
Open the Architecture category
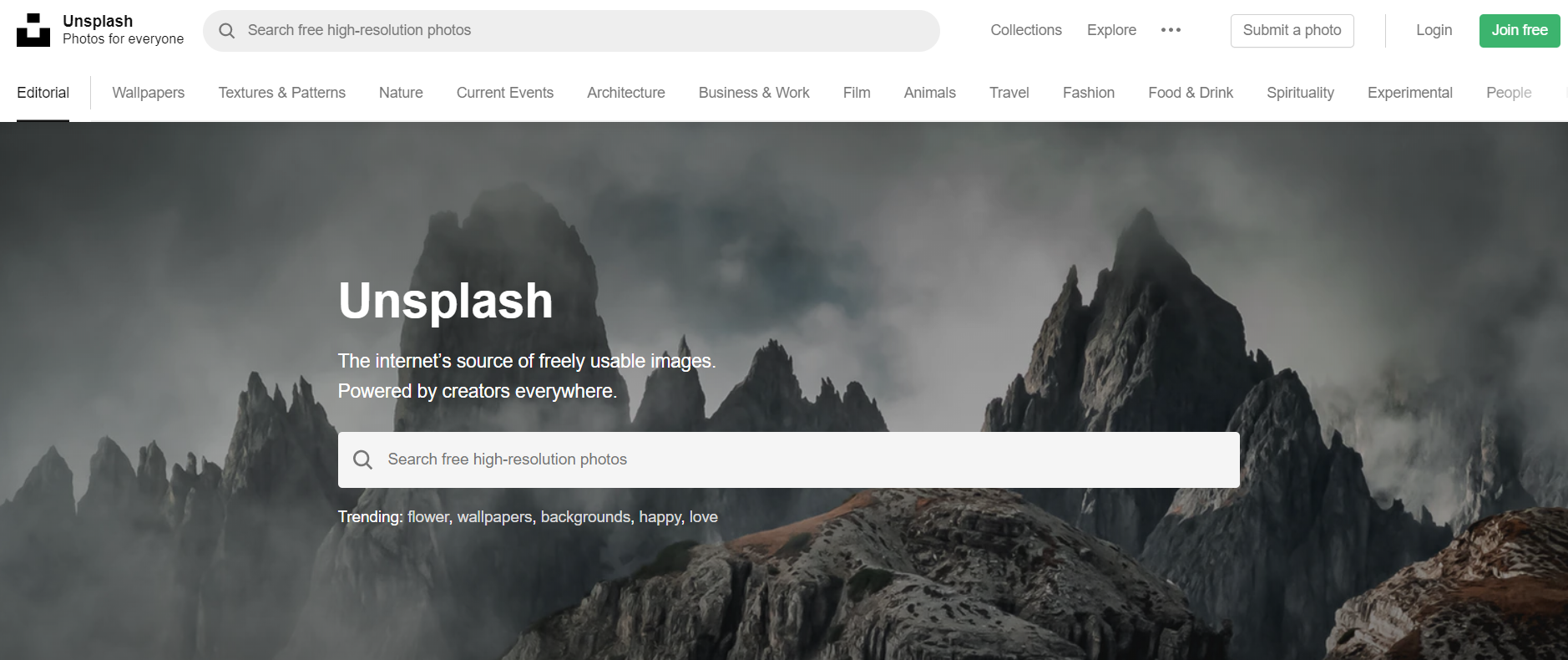626,93
